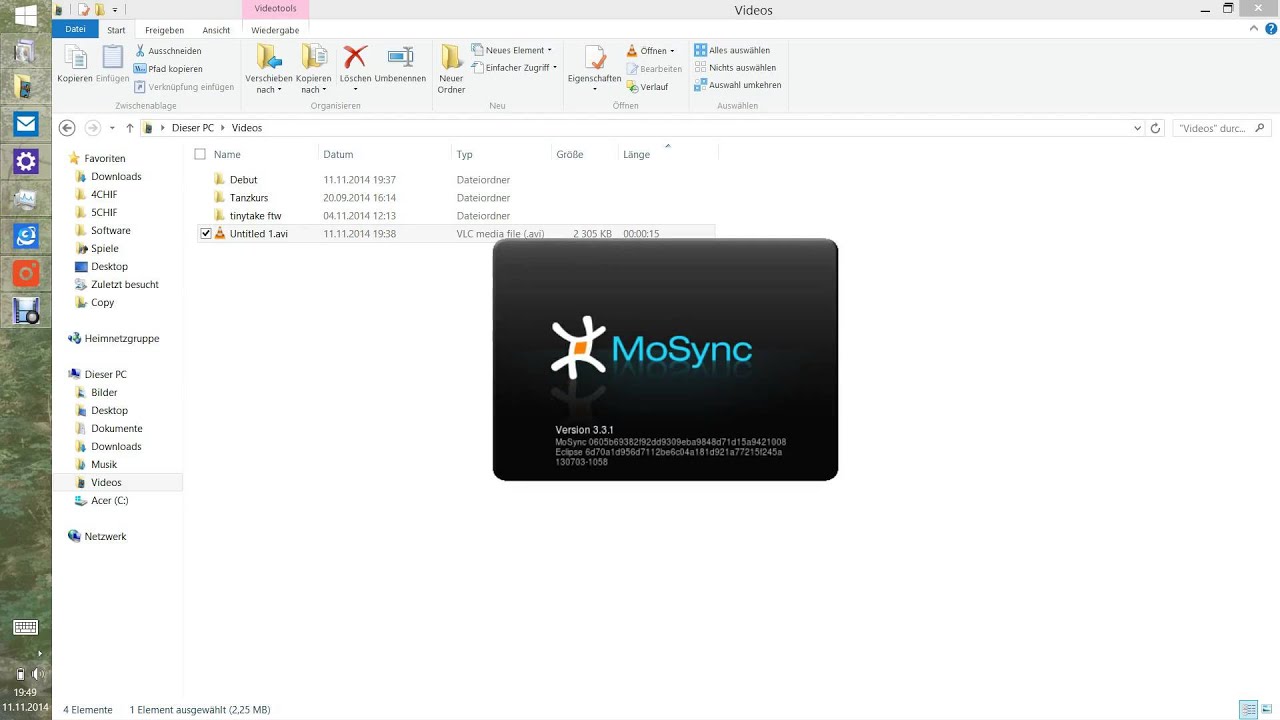Open Dokumente under Dieser PC

(117, 428)
